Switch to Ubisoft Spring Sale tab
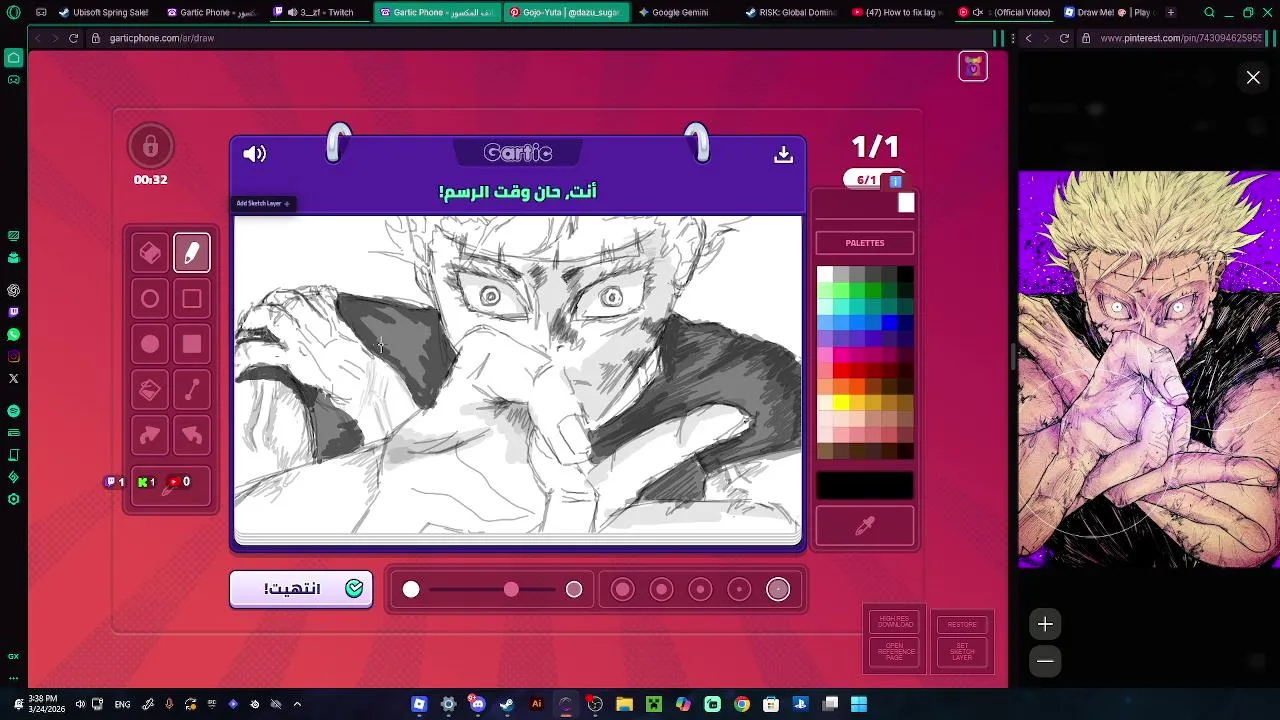Image resolution: width=1280 pixels, height=720 pixels. tap(104, 12)
